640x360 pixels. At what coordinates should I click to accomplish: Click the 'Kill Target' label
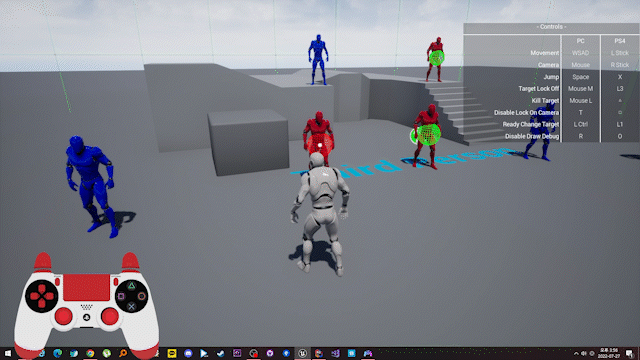(545, 100)
